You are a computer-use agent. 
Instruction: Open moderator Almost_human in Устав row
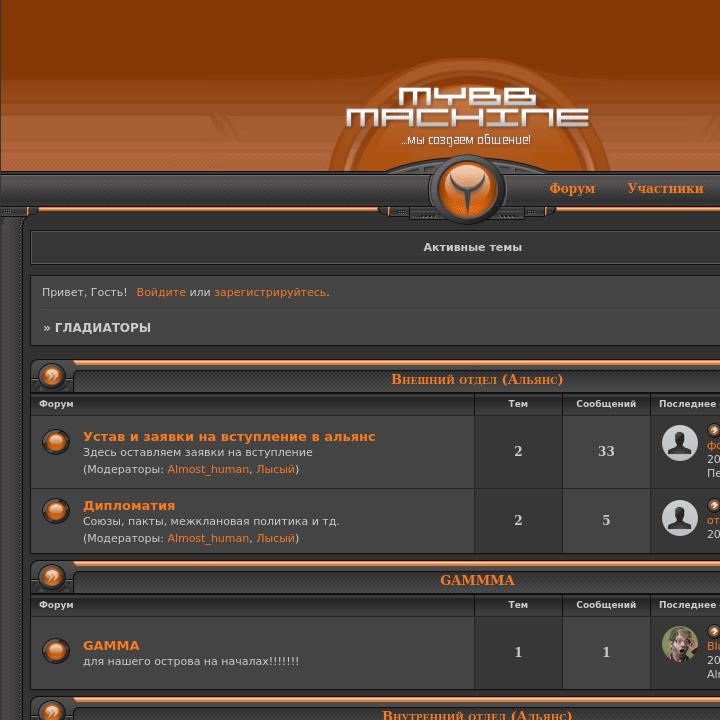(x=208, y=469)
